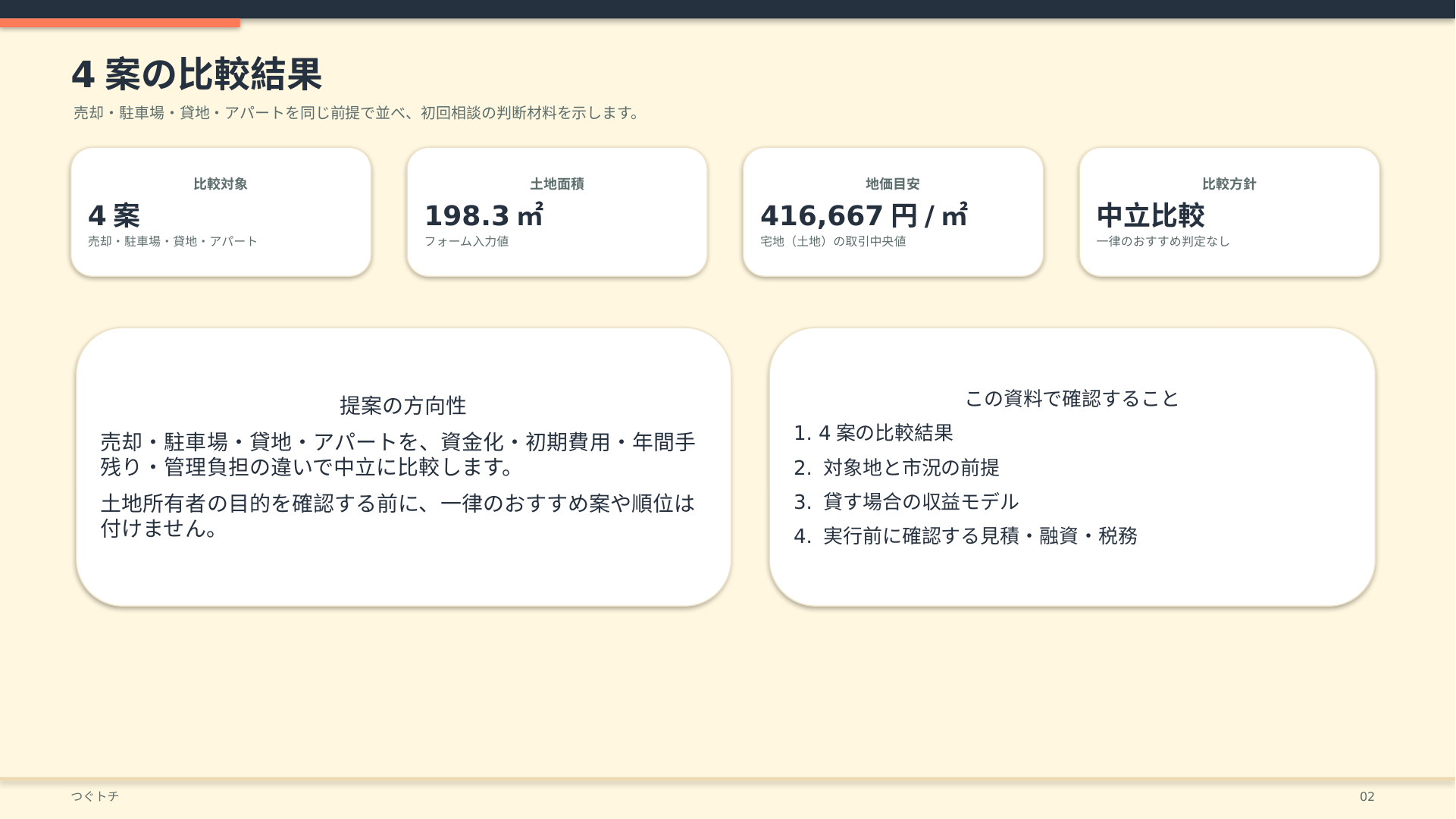Click the つぐトチ footer label
Image resolution: width=1456 pixels, height=819 pixels.
click(95, 796)
